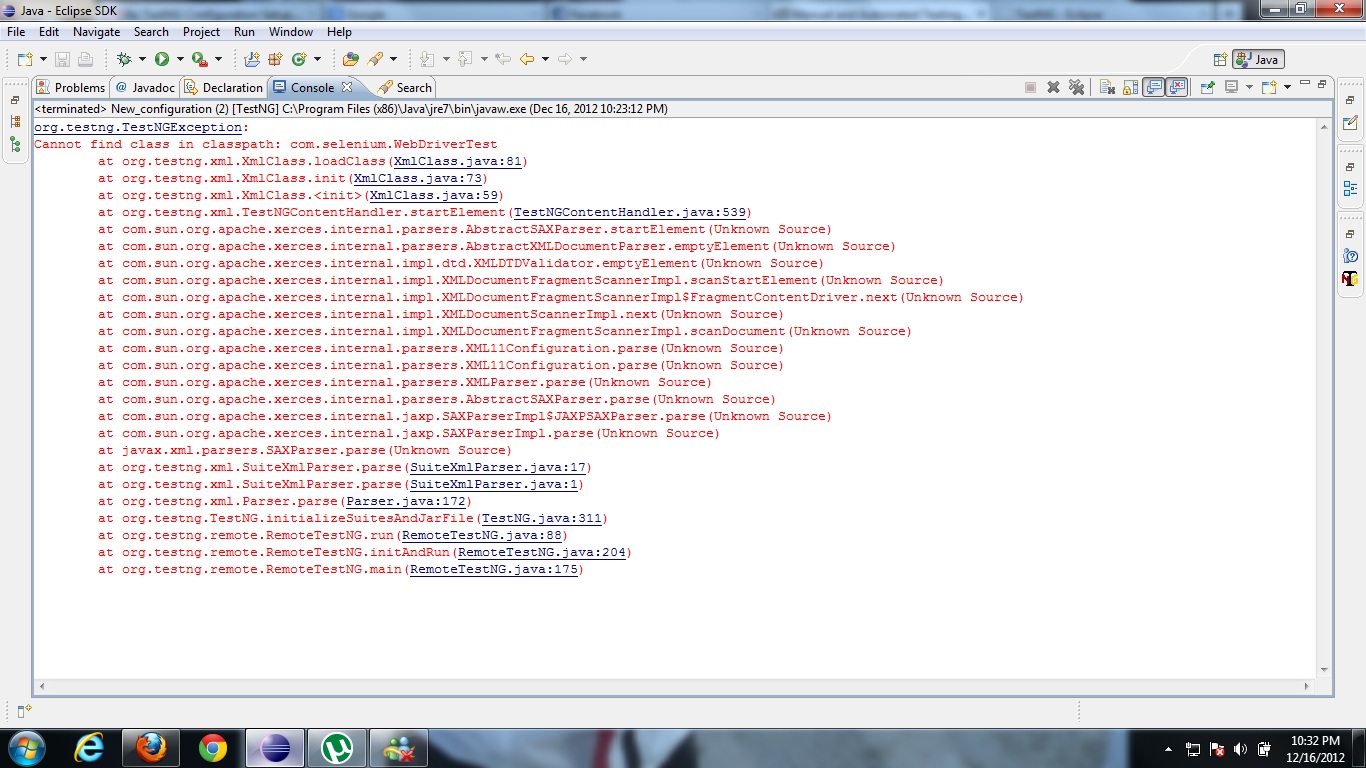
Task: Run the last launched configuration
Action: pyautogui.click(x=161, y=59)
